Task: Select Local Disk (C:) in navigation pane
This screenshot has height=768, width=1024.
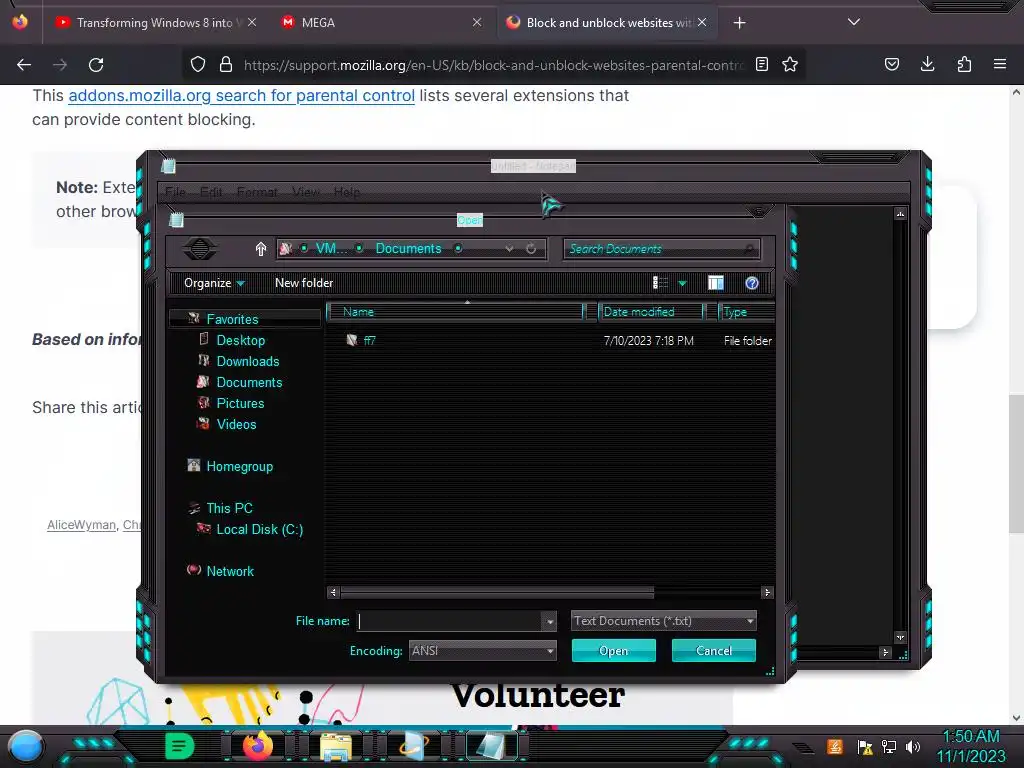Action: (x=259, y=529)
